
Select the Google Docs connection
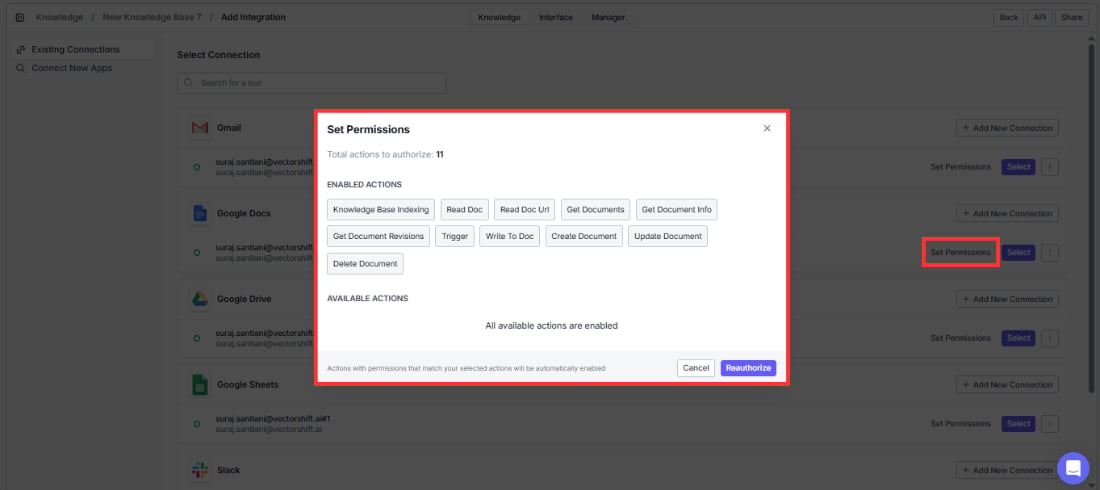[1018, 253]
